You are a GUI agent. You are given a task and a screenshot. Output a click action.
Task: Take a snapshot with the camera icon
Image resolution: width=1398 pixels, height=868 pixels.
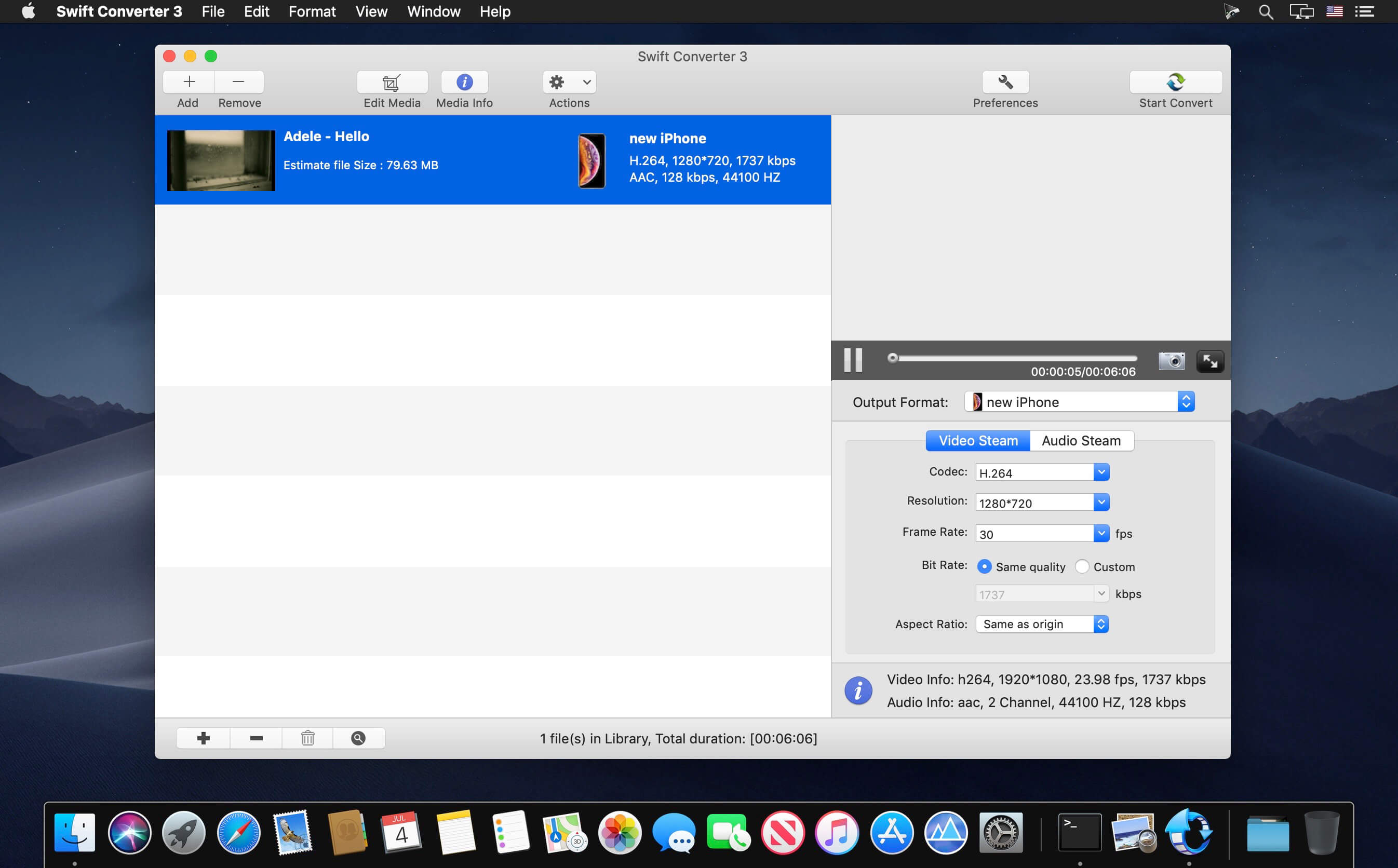[1171, 360]
